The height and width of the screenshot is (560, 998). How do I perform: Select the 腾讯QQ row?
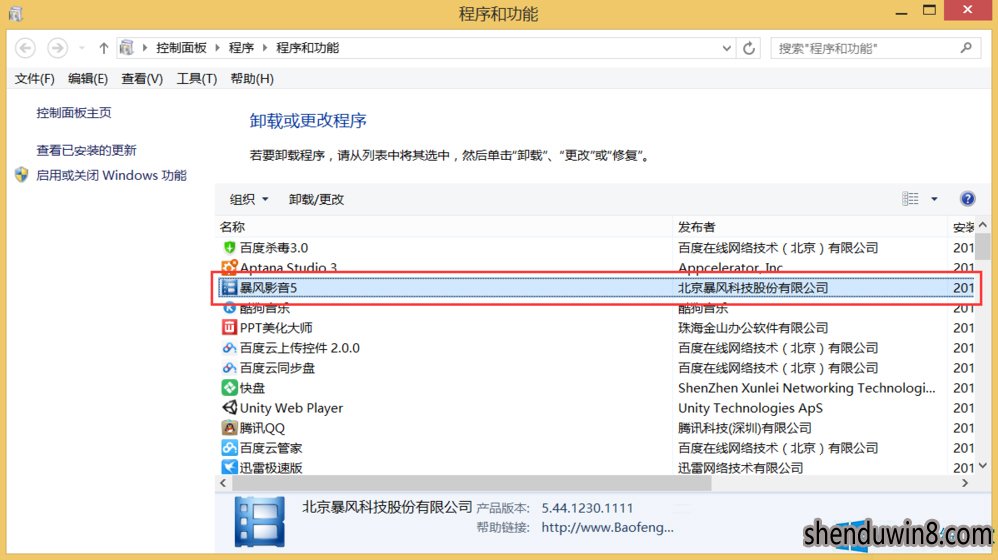click(596, 428)
